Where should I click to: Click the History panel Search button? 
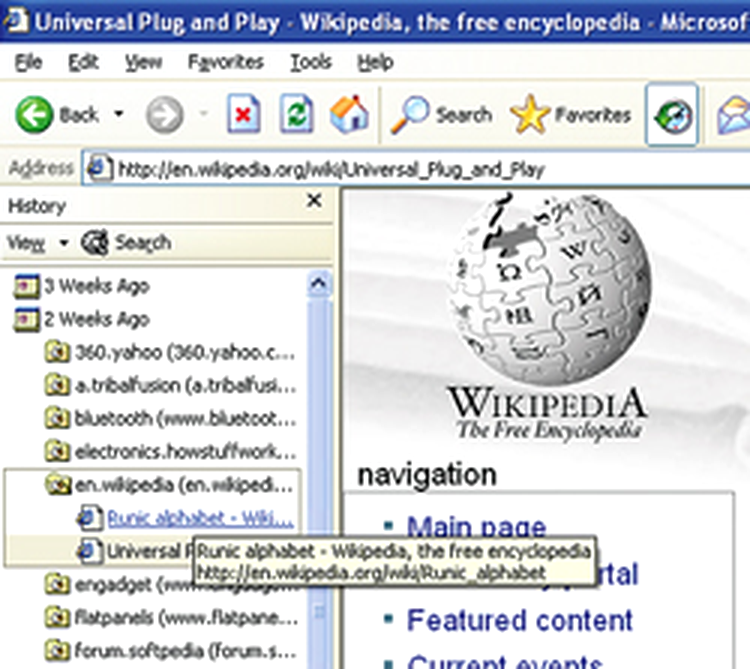pos(126,243)
